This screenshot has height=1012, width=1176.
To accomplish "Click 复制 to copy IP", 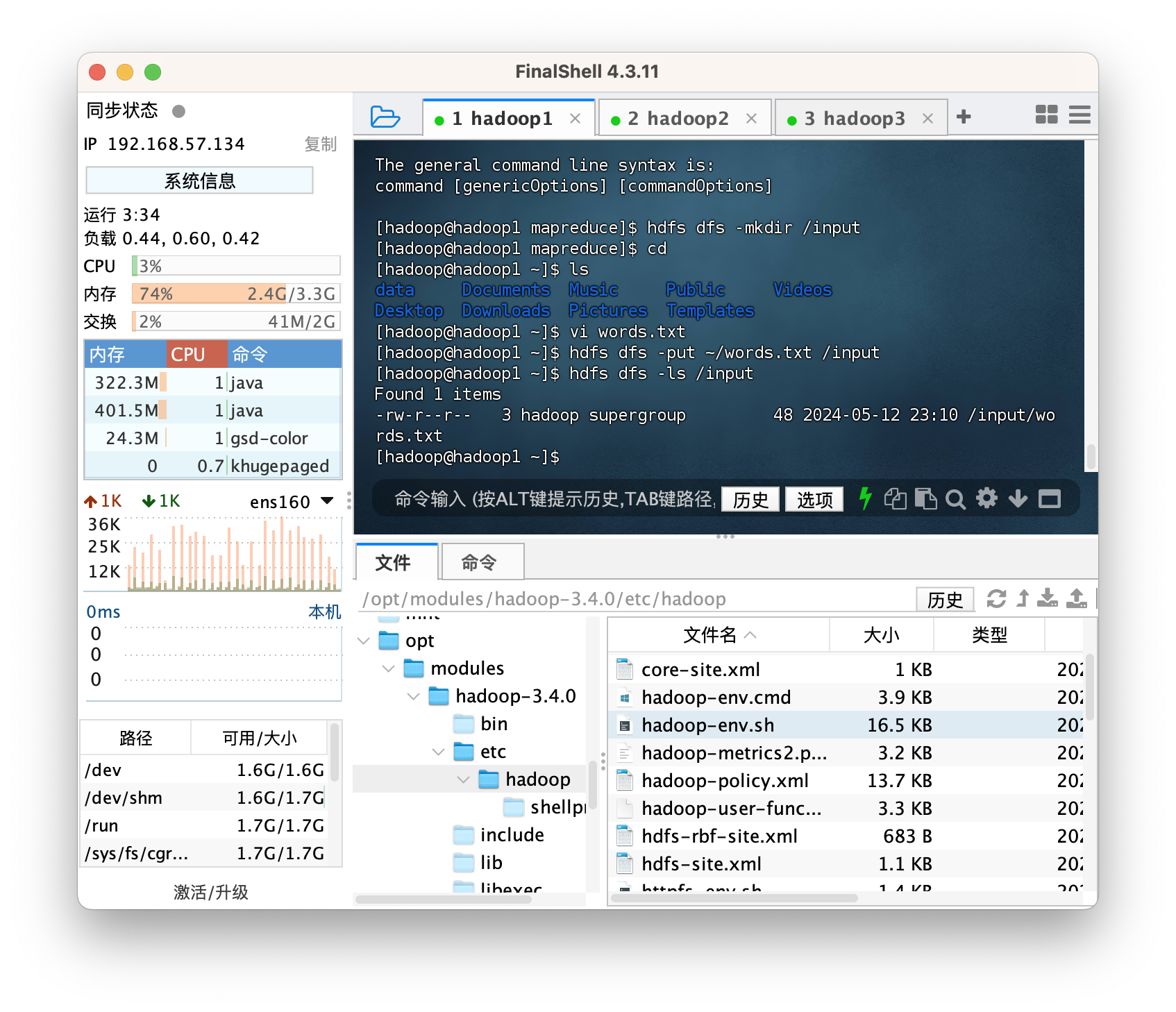I will point(320,144).
